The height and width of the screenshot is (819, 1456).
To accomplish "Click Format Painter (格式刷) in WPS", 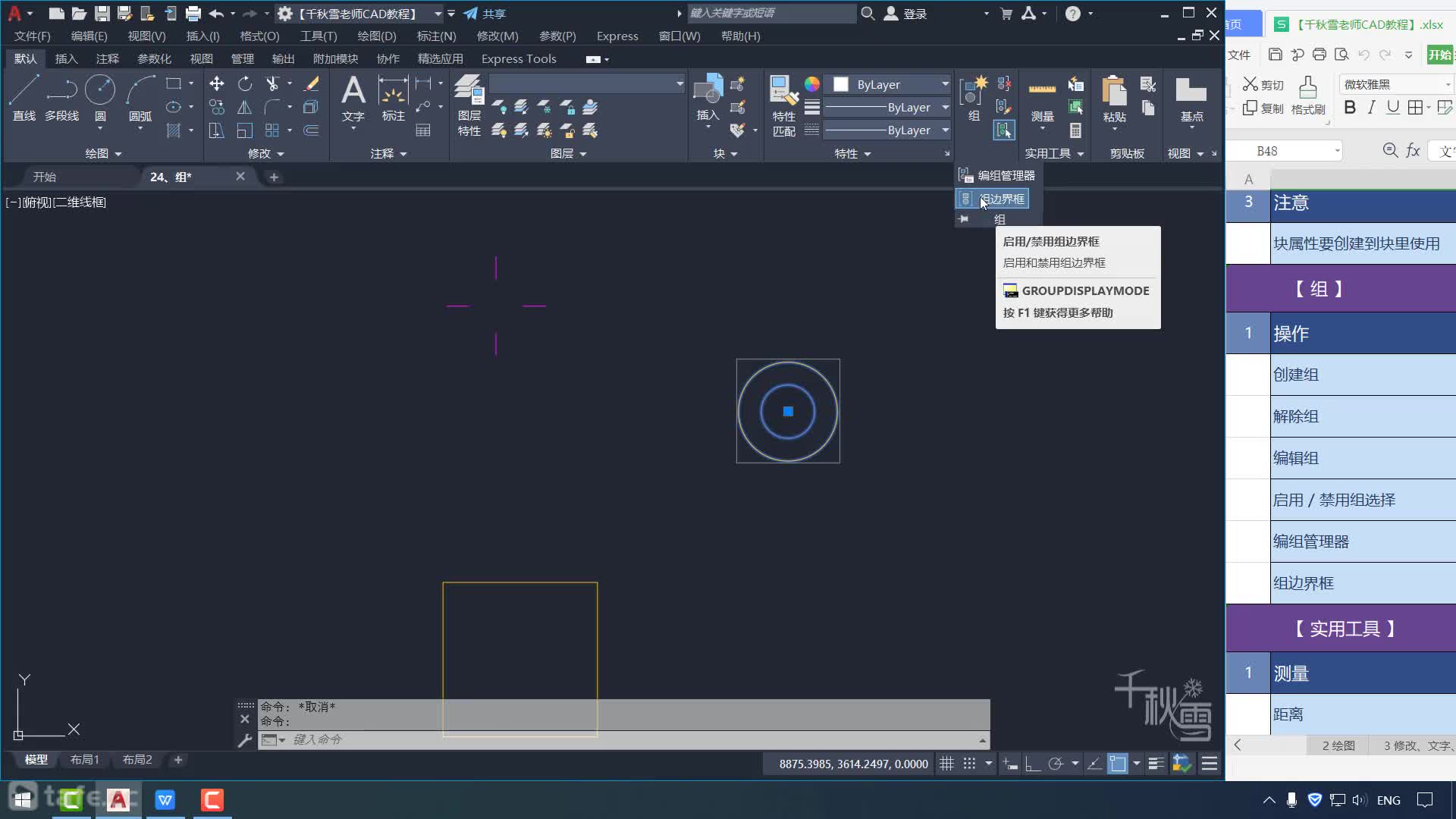I will coord(1308,96).
